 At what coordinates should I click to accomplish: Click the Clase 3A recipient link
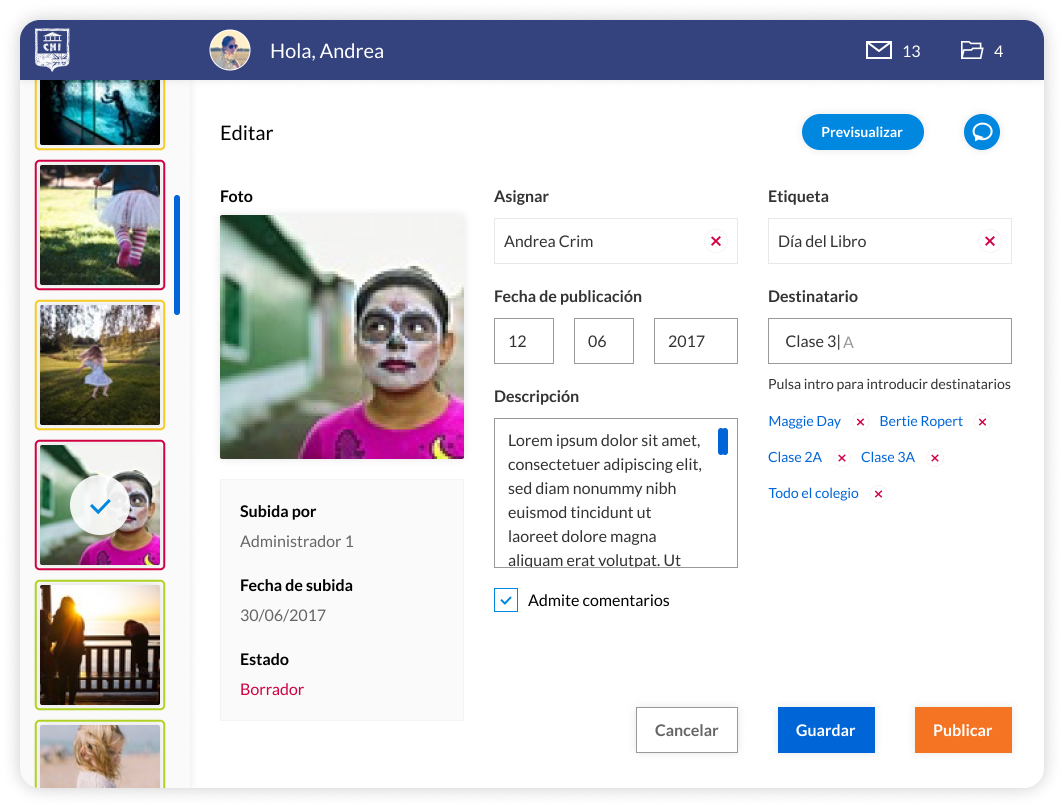(888, 457)
